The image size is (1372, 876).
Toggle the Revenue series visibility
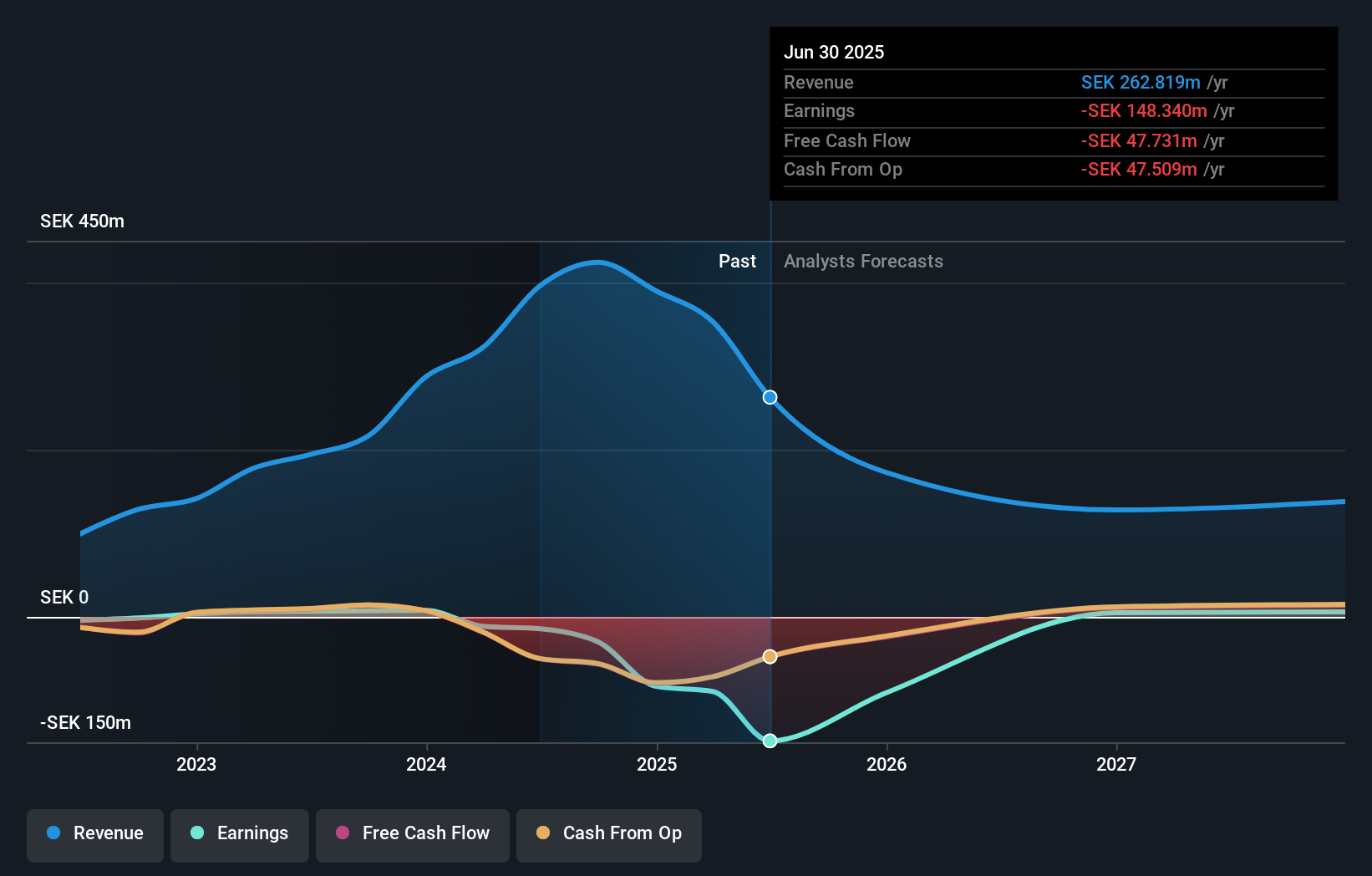click(x=94, y=833)
